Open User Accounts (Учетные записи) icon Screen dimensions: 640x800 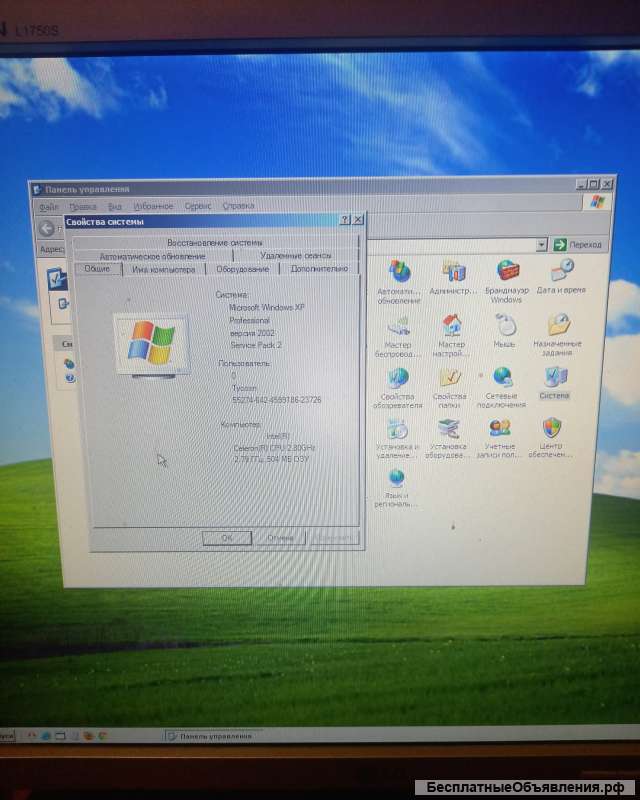500,431
